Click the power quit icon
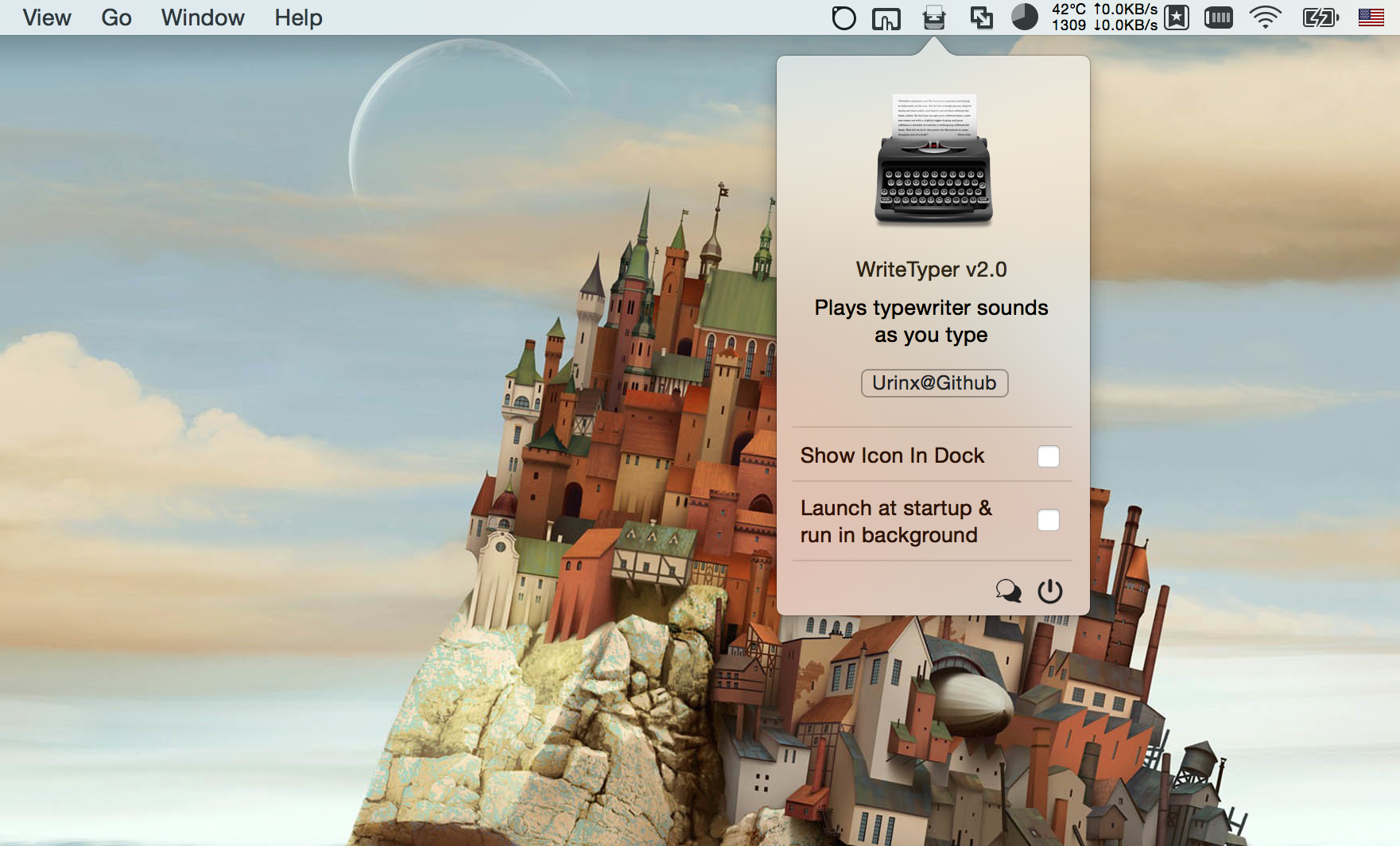Image resolution: width=1400 pixels, height=846 pixels. click(1050, 591)
